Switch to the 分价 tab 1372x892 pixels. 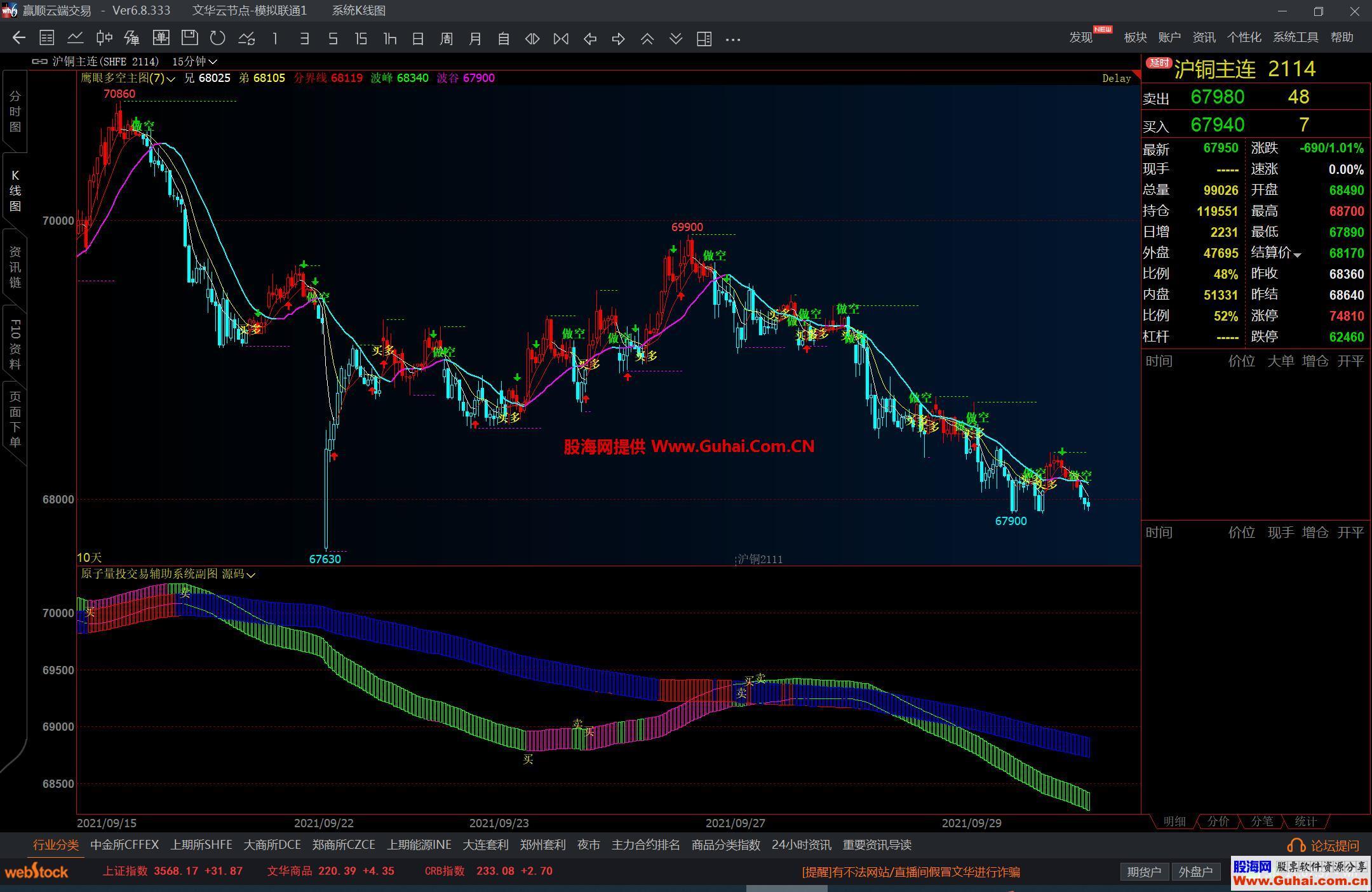(x=1218, y=822)
